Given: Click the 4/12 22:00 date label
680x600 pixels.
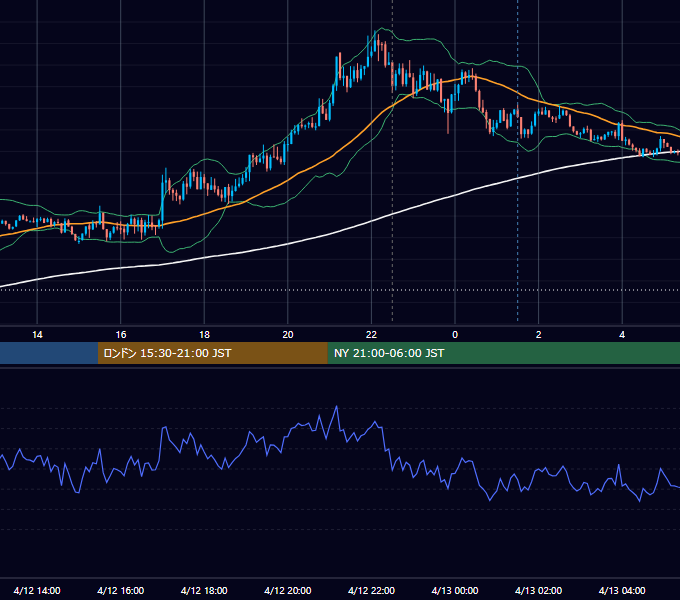Looking at the screenshot, I should tap(371, 590).
